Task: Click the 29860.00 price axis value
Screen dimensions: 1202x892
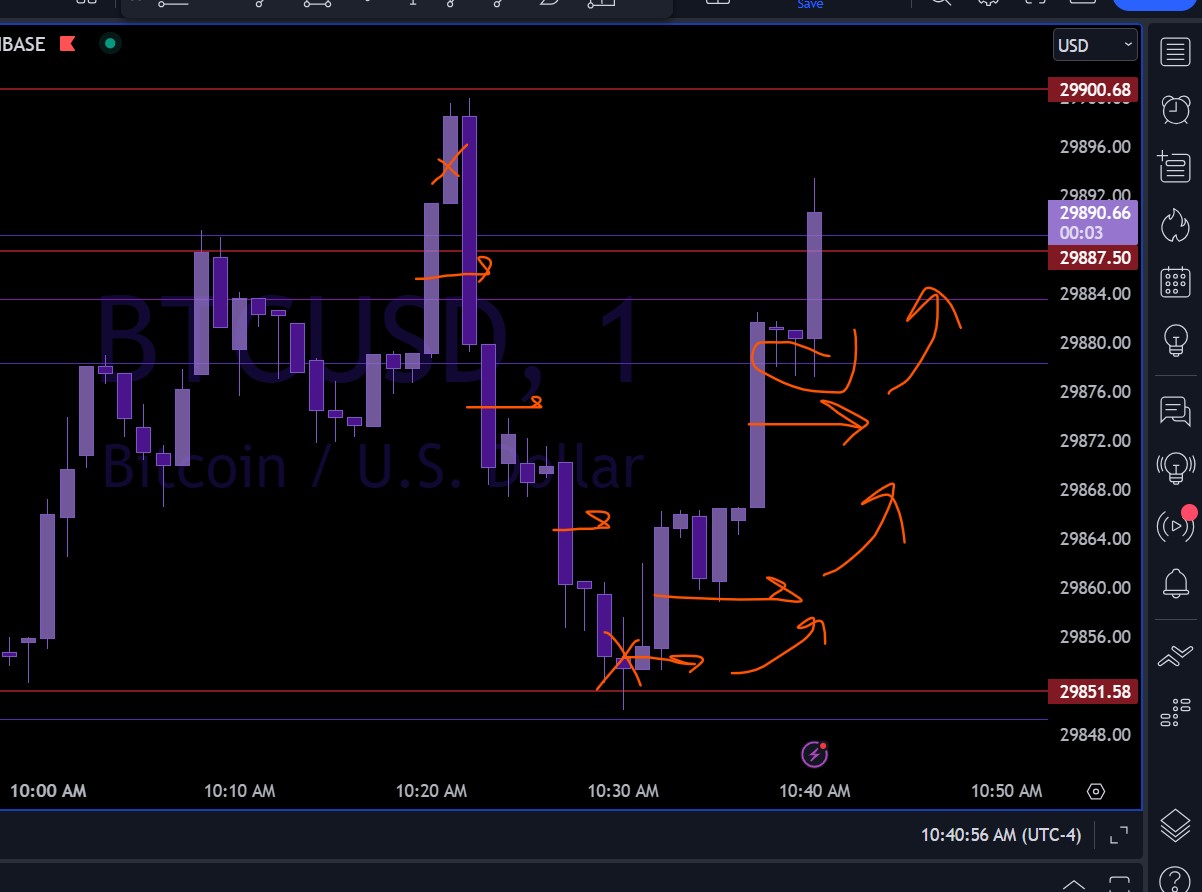Action: click(x=1095, y=588)
